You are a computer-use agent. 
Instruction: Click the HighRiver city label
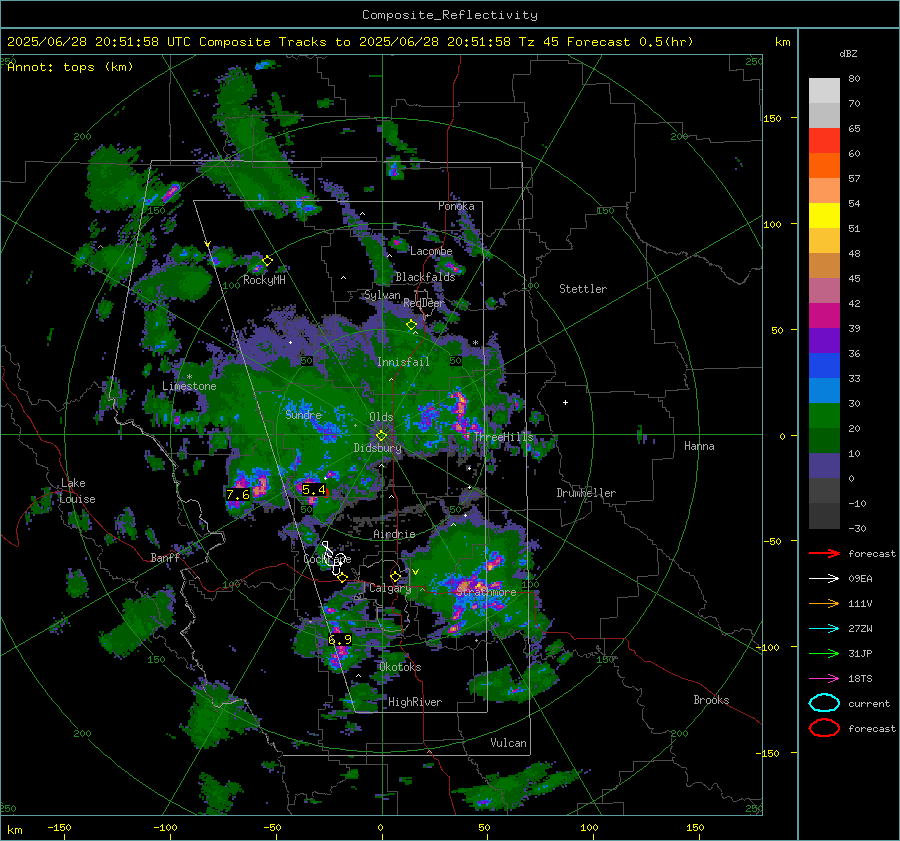[x=415, y=702]
